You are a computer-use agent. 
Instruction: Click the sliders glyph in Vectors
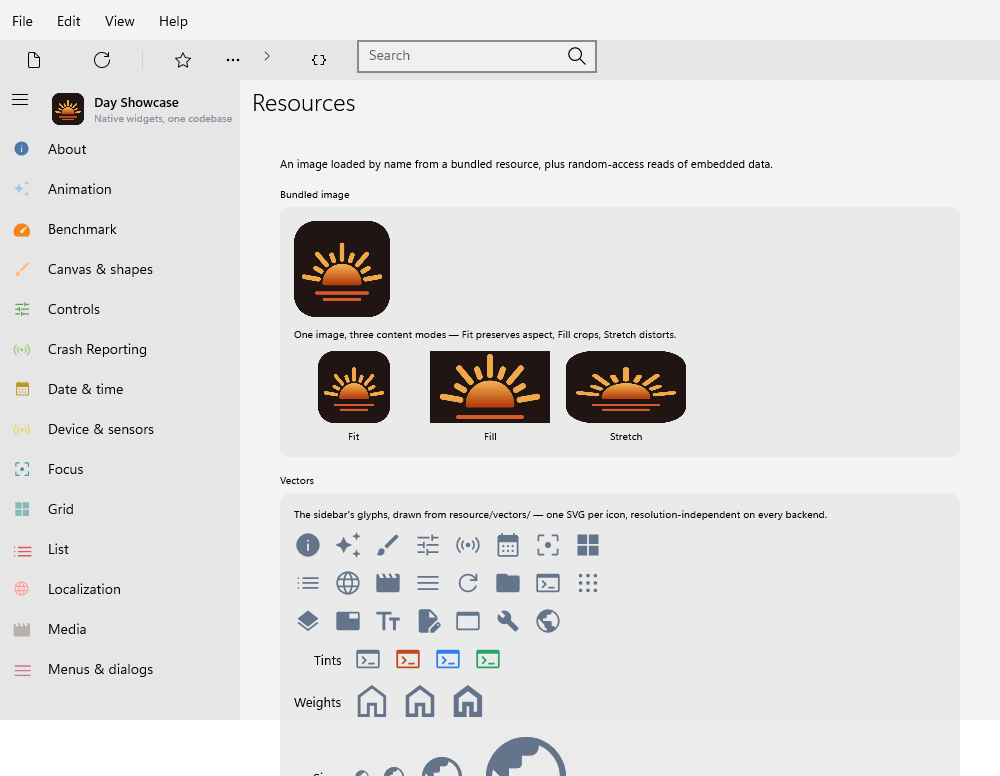tap(428, 545)
